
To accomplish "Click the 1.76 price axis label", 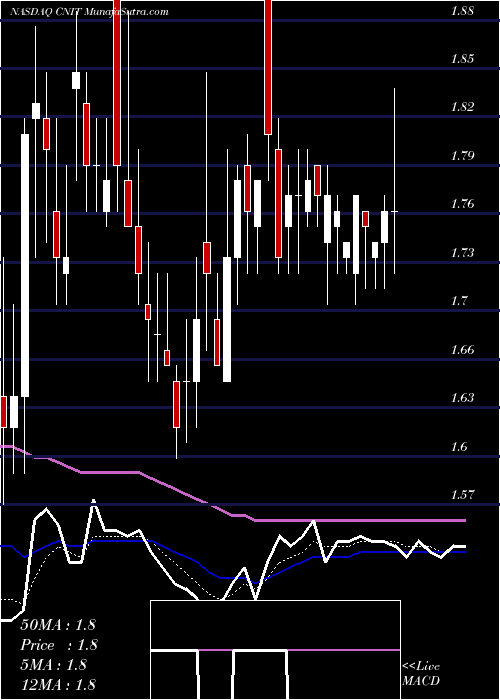I will pyautogui.click(x=462, y=204).
